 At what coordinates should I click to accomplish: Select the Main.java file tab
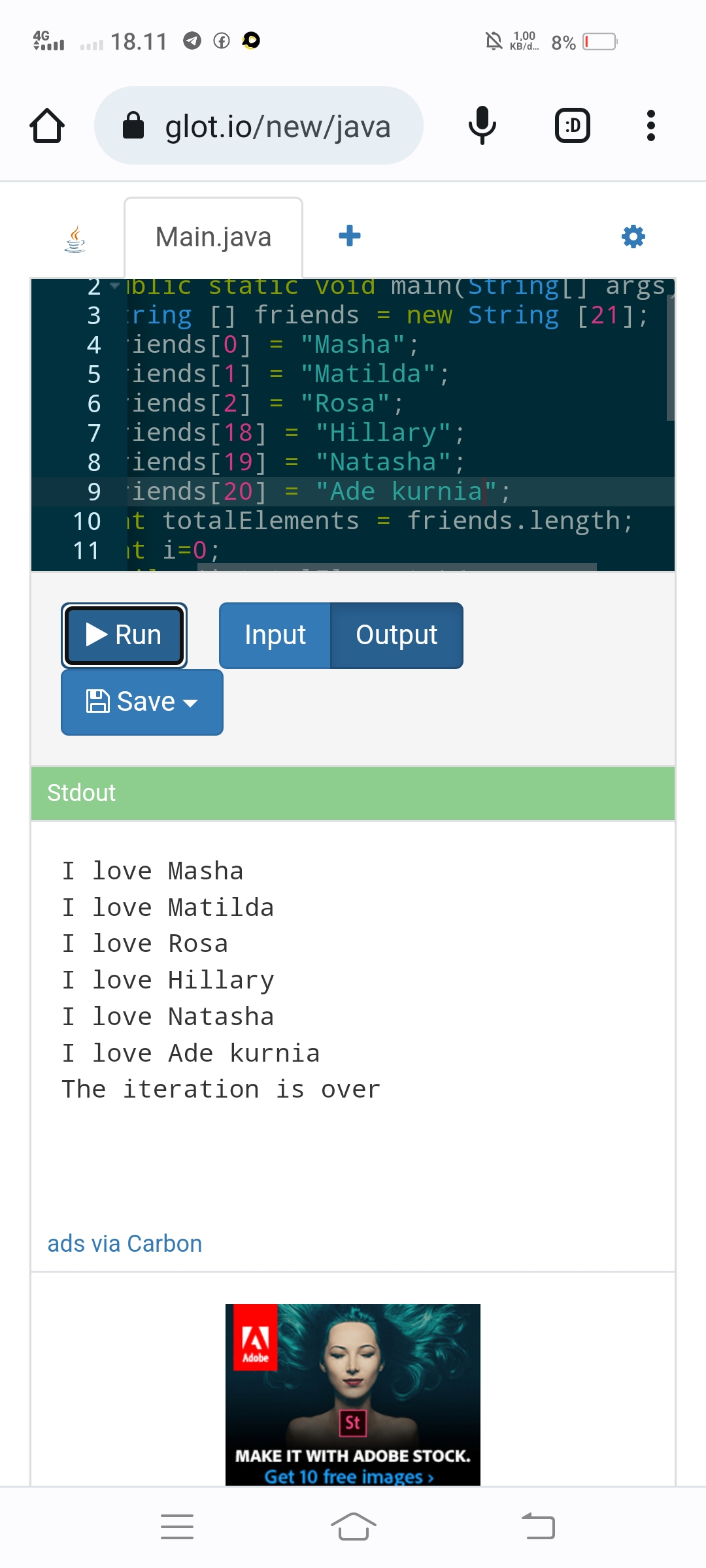[x=213, y=237]
